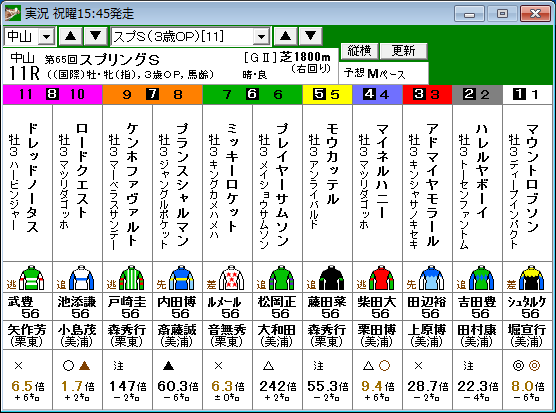Click the app icon in the title bar
Image resolution: width=556 pixels, height=413 pixels.
[13, 13]
